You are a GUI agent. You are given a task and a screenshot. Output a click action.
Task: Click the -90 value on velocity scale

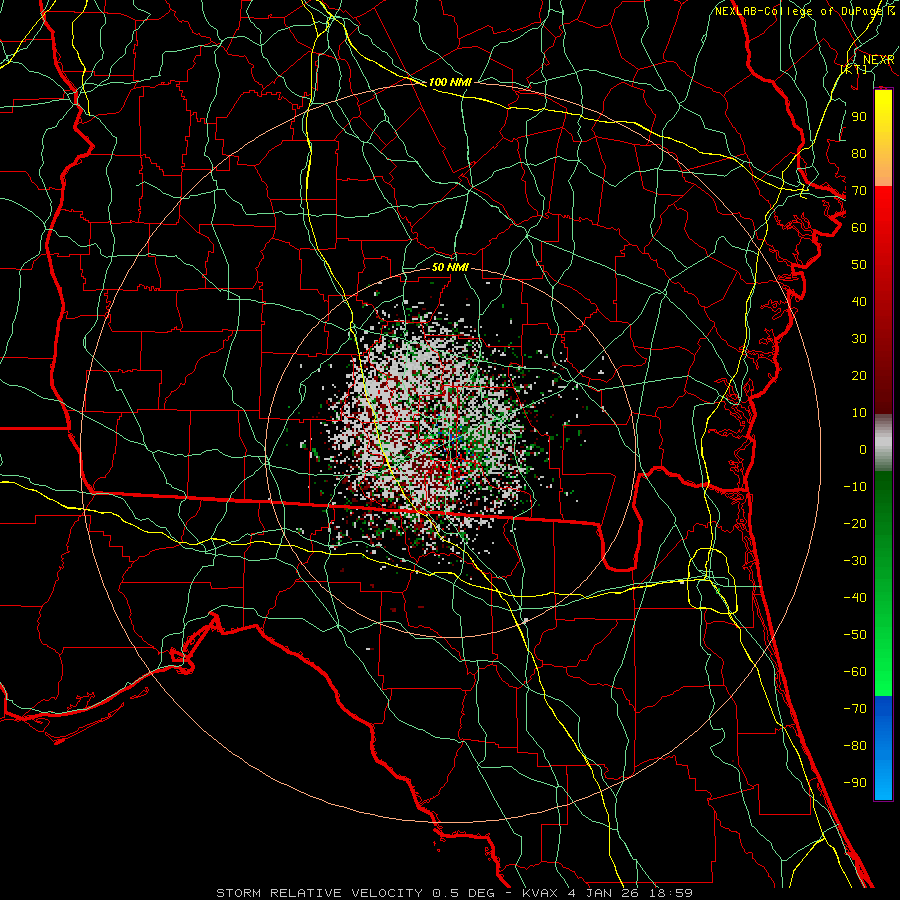pos(855,782)
